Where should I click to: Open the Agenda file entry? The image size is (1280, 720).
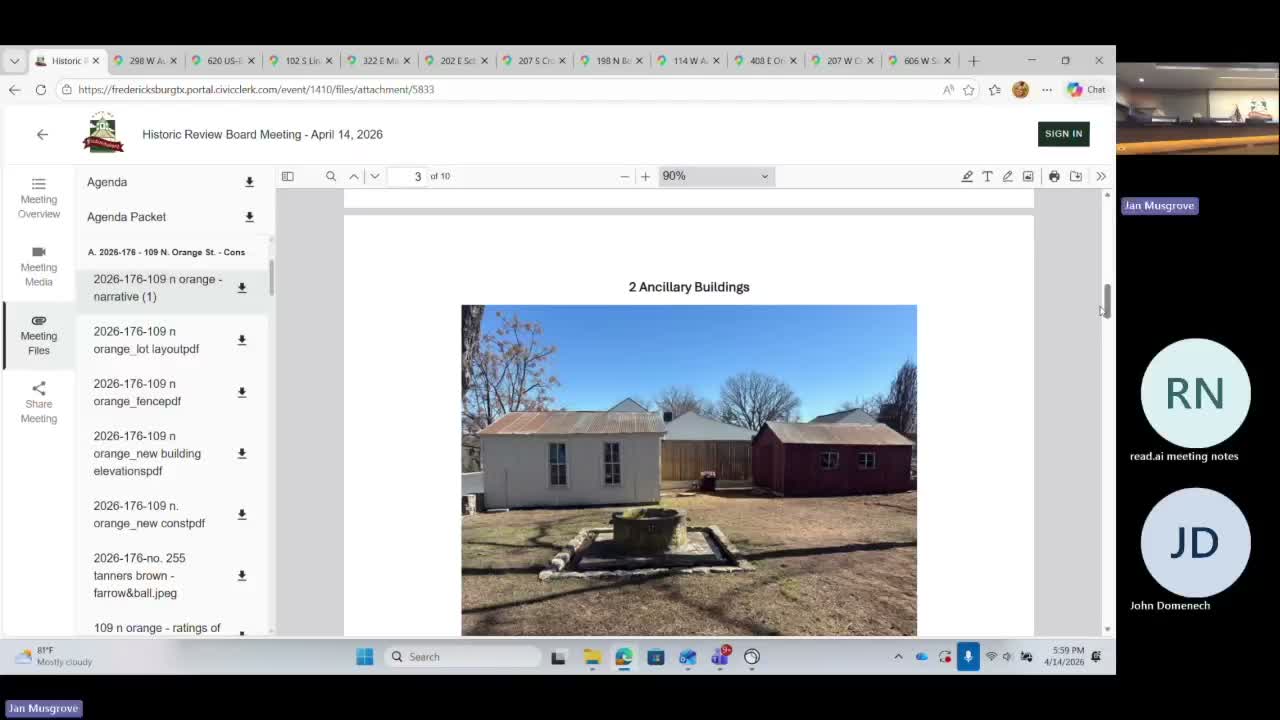coord(107,182)
